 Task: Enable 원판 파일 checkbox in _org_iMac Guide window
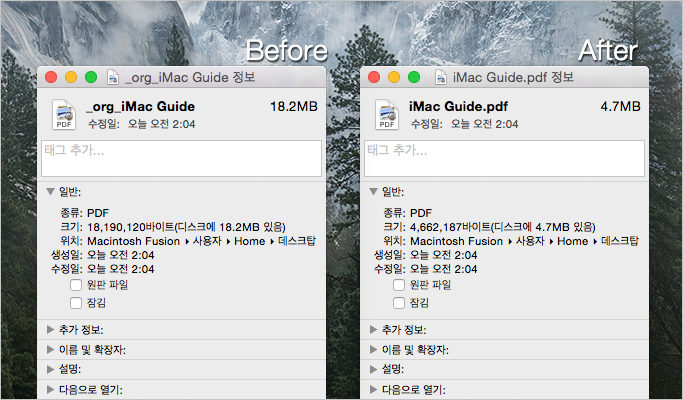[x=76, y=285]
